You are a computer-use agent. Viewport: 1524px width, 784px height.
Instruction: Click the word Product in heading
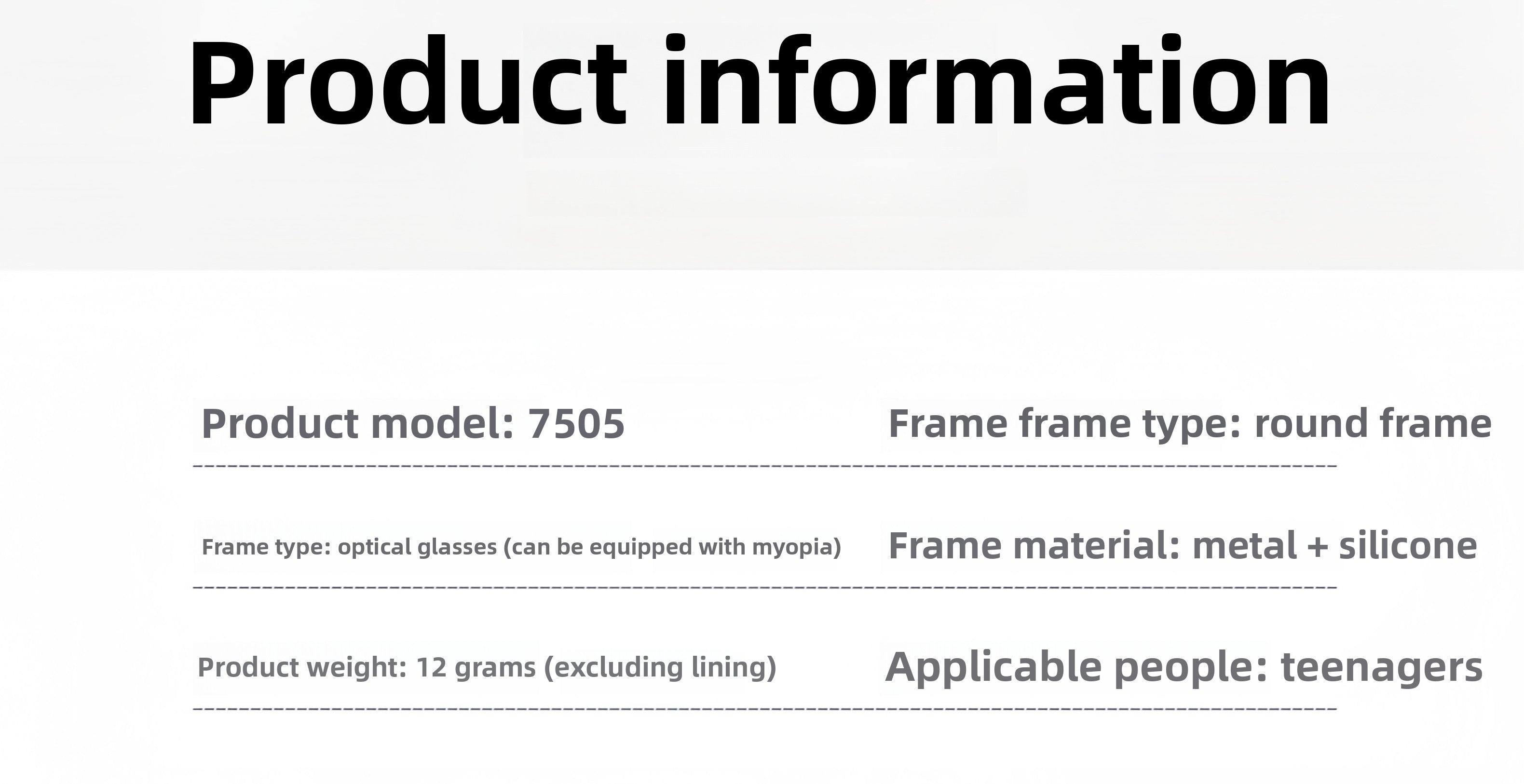pos(407,81)
